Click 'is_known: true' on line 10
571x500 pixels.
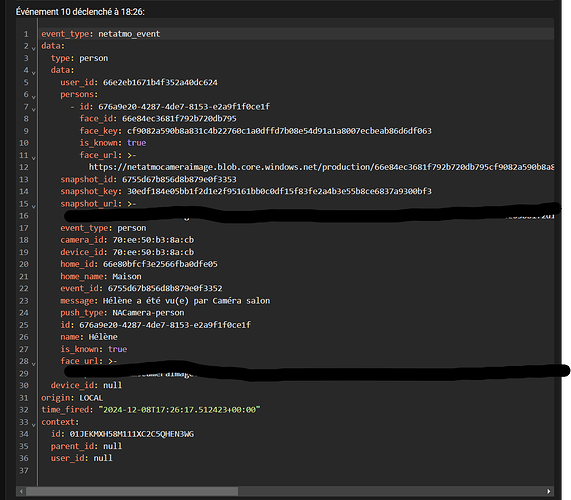click(113, 143)
